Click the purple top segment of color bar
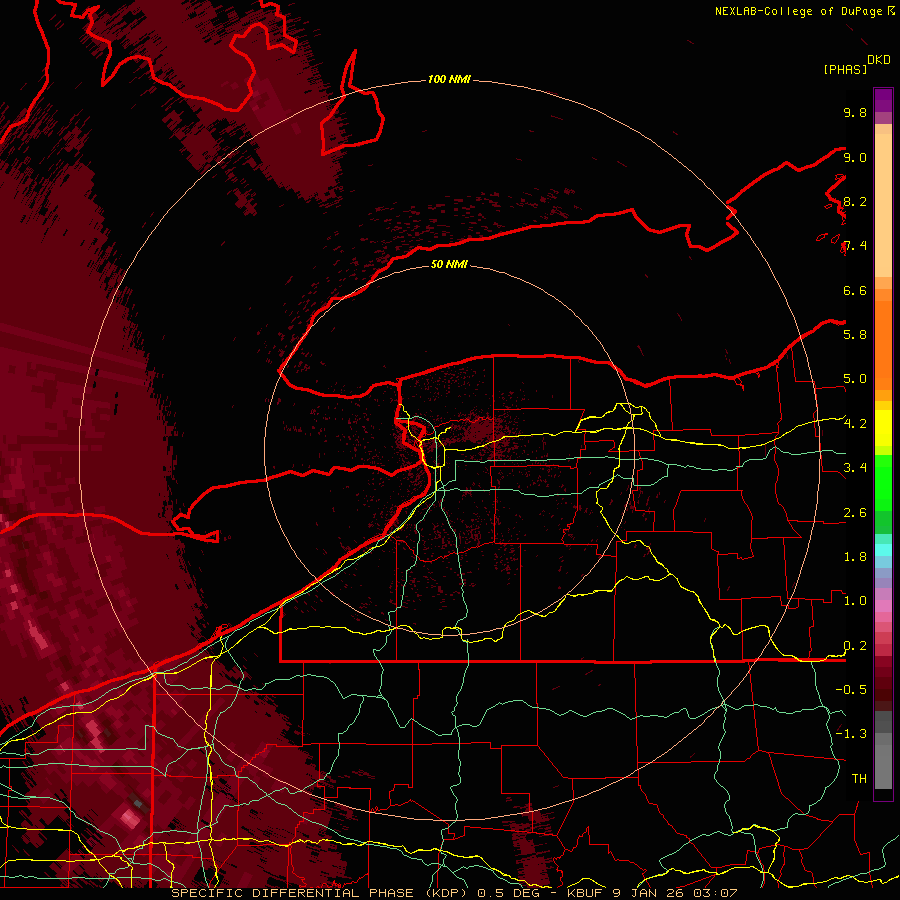Screen dimensions: 900x900 [883, 100]
